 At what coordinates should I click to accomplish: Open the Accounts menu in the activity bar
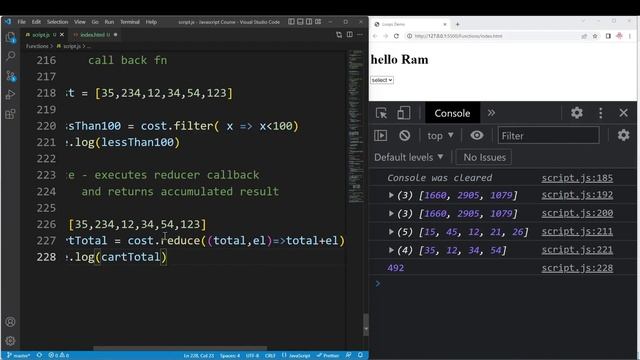11,322
